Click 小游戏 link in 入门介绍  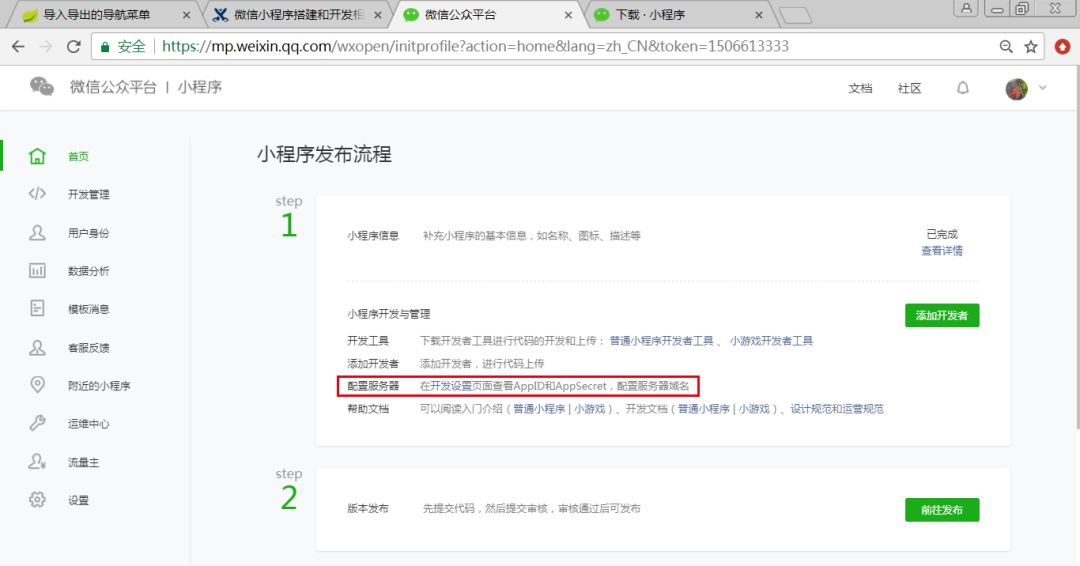pyautogui.click(x=590, y=409)
